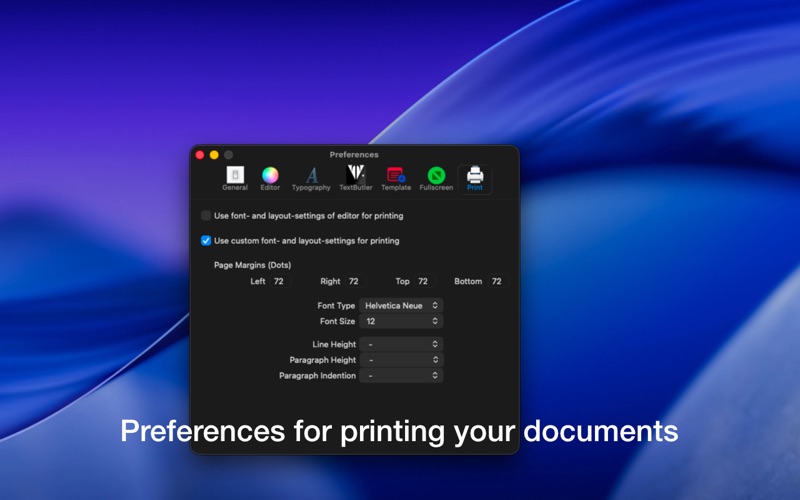This screenshot has width=800, height=500.
Task: Open Fullscreen preferences
Action: coord(436,179)
